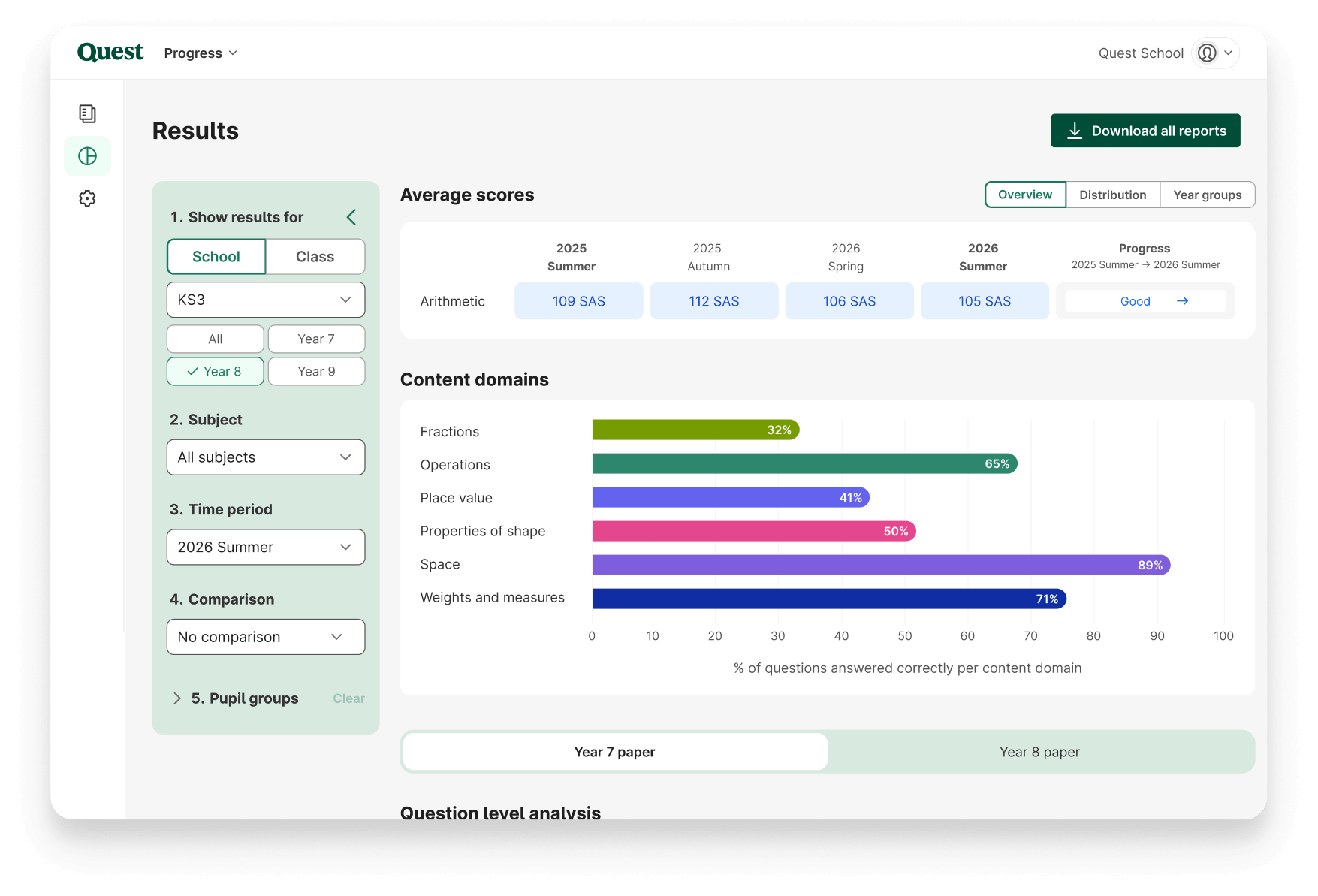
Task: Click the Operations 65% bar
Action: coord(805,464)
